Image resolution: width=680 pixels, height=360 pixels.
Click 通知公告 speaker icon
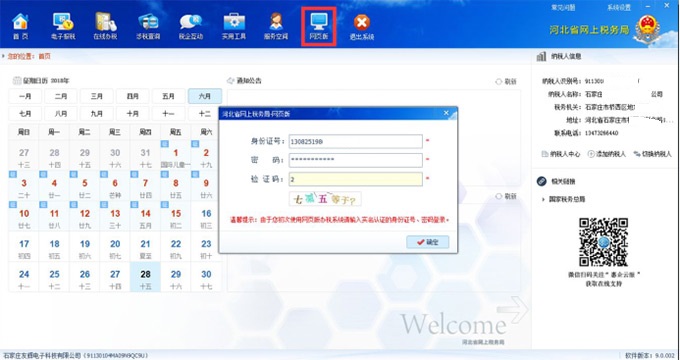230,81
